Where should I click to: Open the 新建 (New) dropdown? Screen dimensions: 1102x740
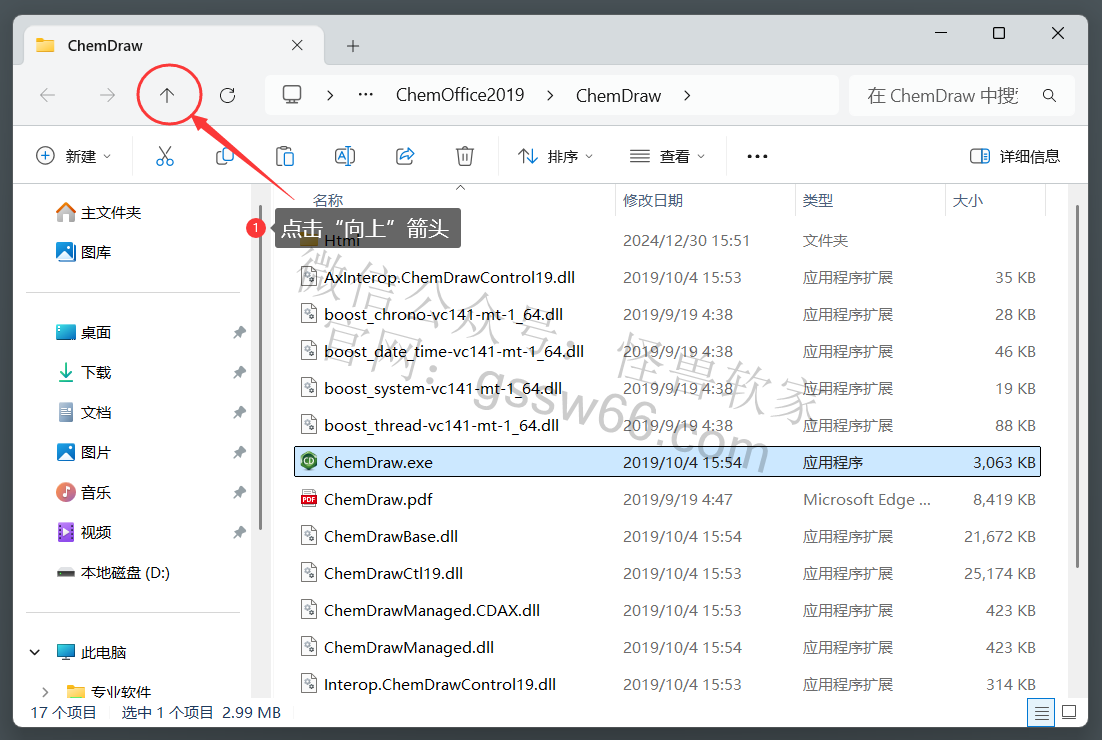coord(73,156)
